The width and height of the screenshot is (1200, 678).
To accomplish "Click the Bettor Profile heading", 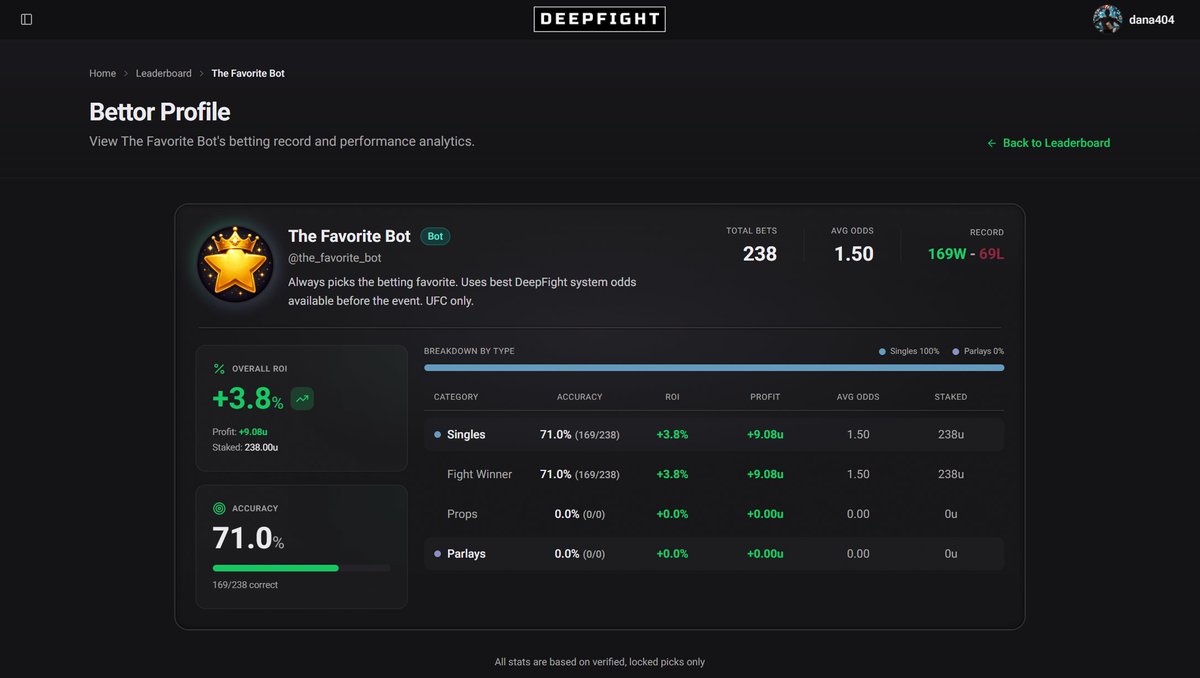I will [x=160, y=112].
